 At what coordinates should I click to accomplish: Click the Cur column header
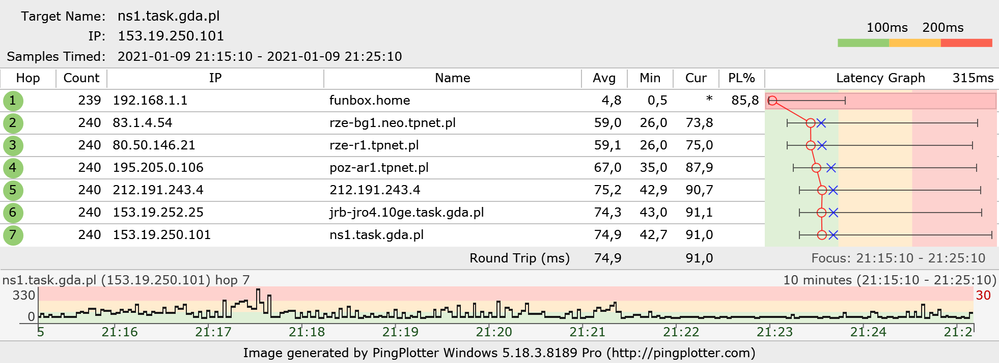pos(696,78)
